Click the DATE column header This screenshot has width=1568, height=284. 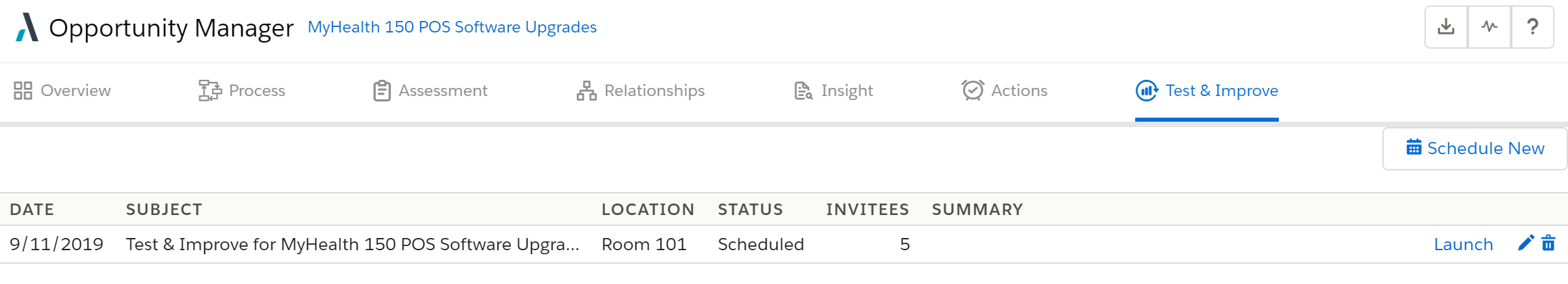point(32,210)
